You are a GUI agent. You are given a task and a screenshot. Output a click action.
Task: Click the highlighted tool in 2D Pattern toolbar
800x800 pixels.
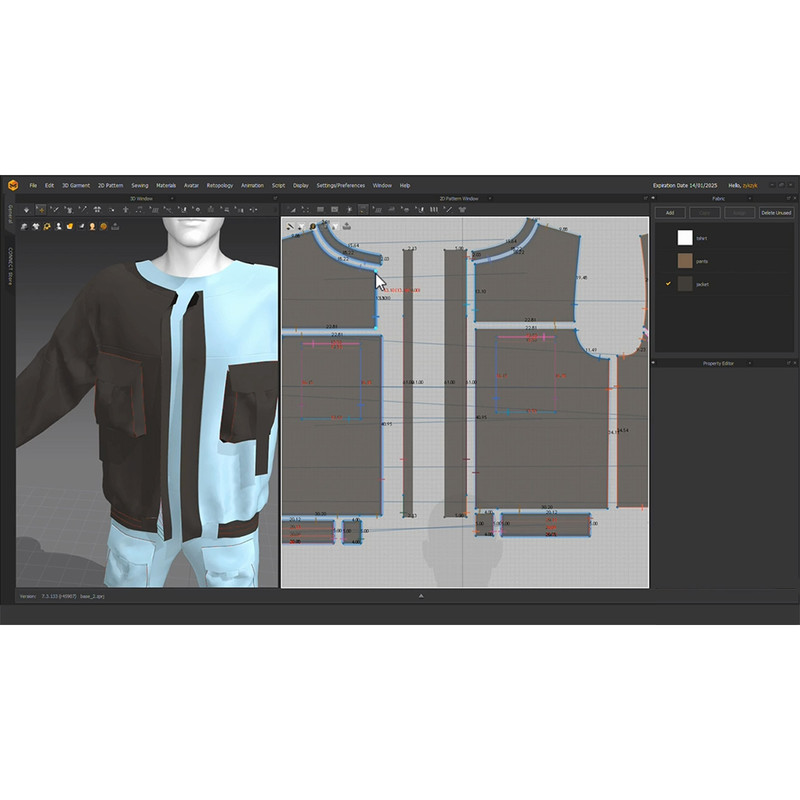(x=364, y=210)
